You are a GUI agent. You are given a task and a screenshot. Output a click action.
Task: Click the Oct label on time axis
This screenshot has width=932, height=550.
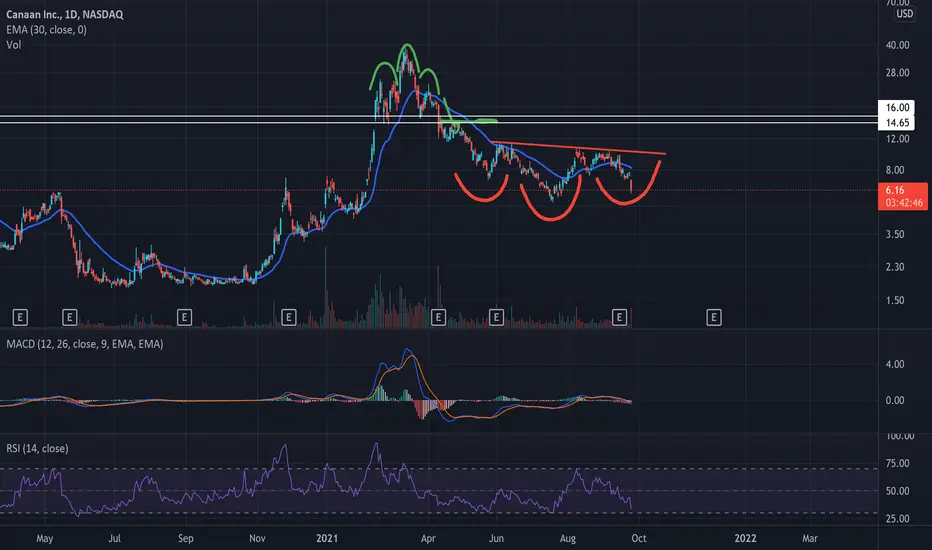click(639, 539)
